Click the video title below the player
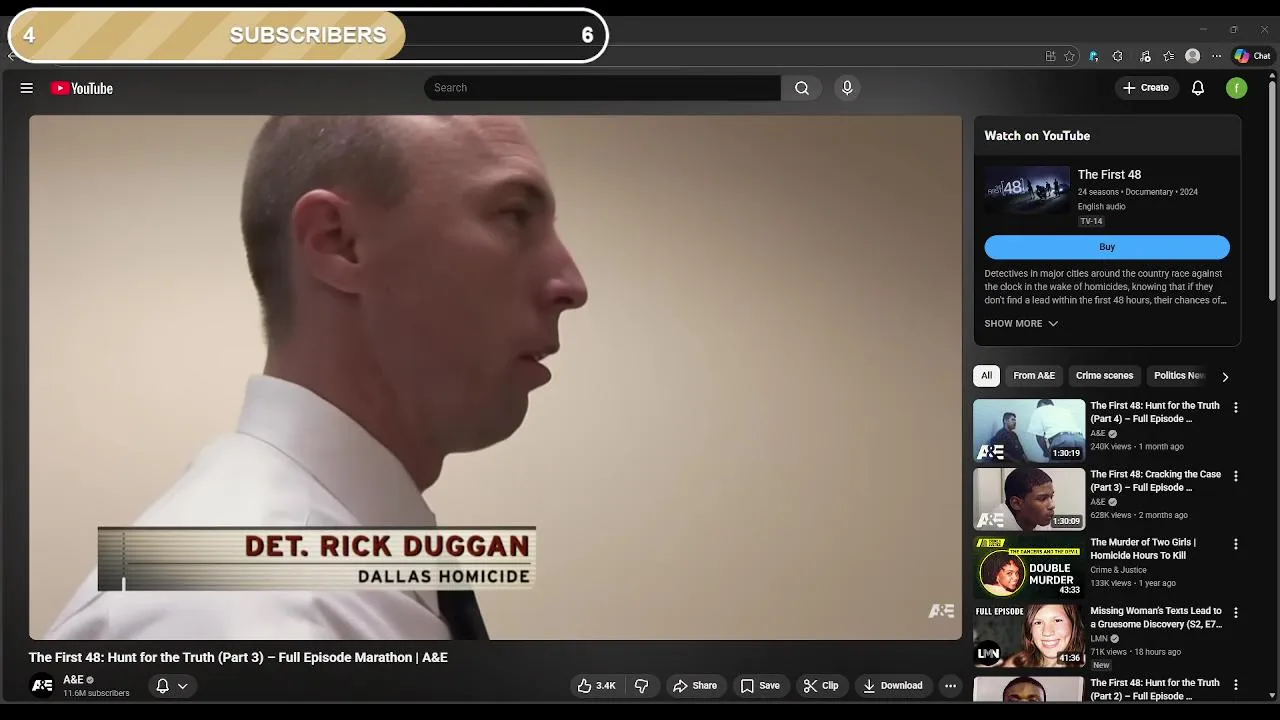 tap(238, 657)
